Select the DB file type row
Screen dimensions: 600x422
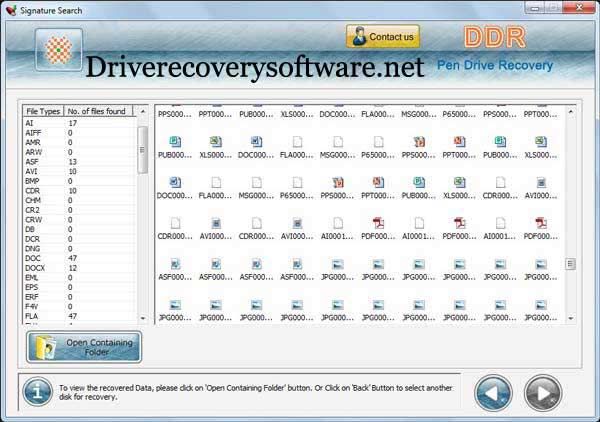pos(79,229)
